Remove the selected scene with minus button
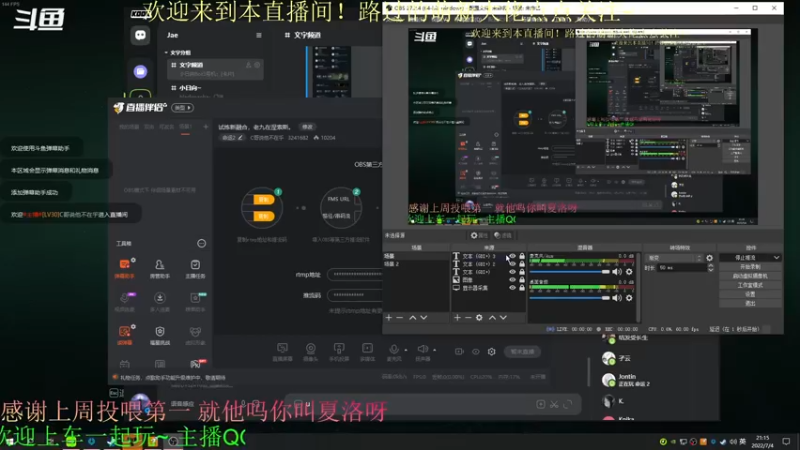 (400, 317)
